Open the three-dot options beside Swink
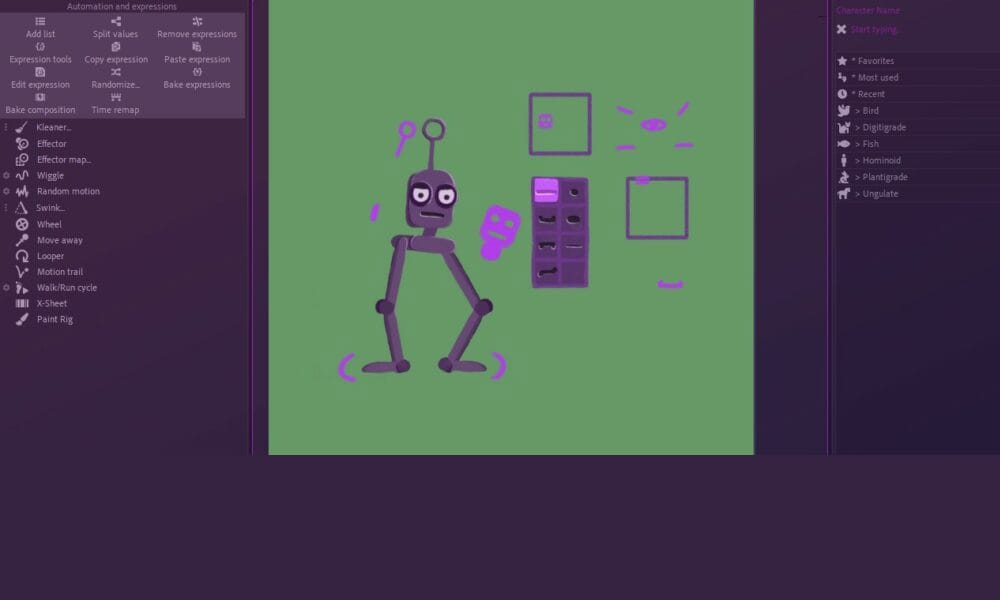Screen dimensions: 1000x600 [6, 208]
